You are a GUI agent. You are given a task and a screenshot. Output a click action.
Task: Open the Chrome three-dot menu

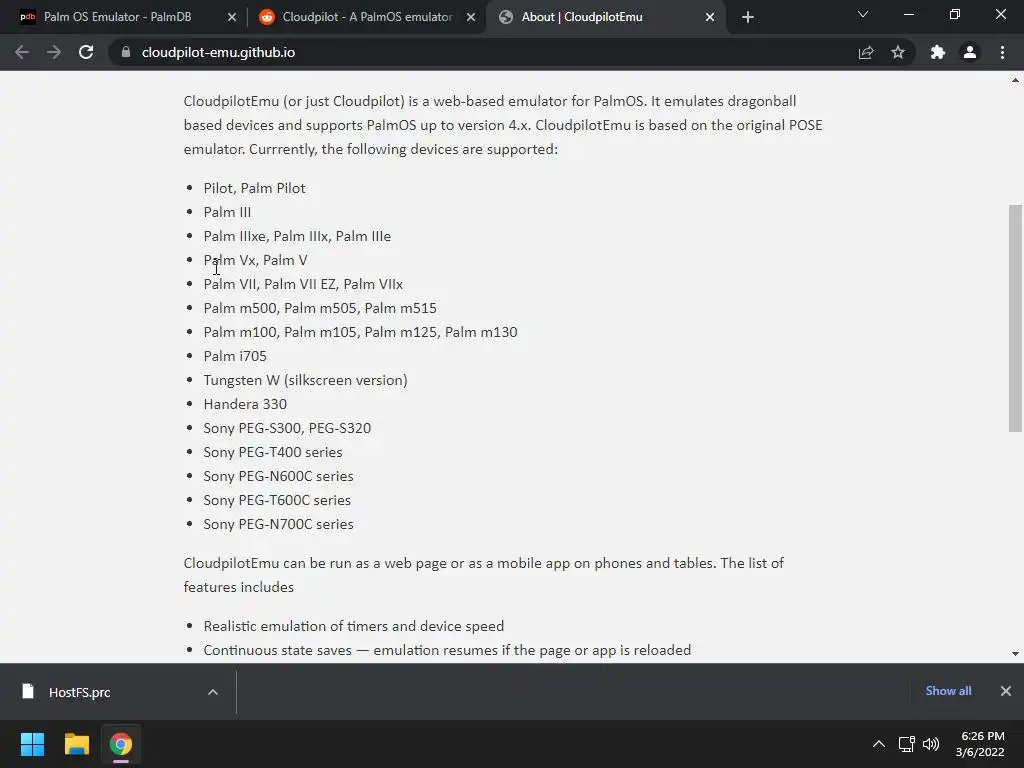click(x=1002, y=52)
